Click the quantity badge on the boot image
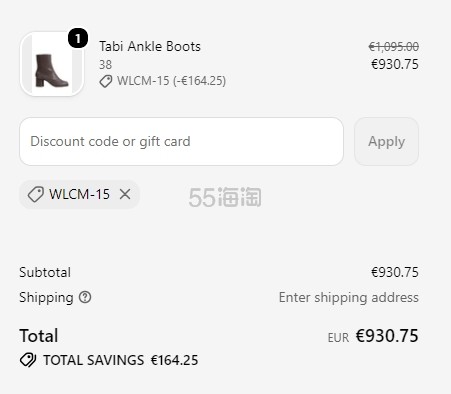This screenshot has width=451, height=394. coord(78,38)
